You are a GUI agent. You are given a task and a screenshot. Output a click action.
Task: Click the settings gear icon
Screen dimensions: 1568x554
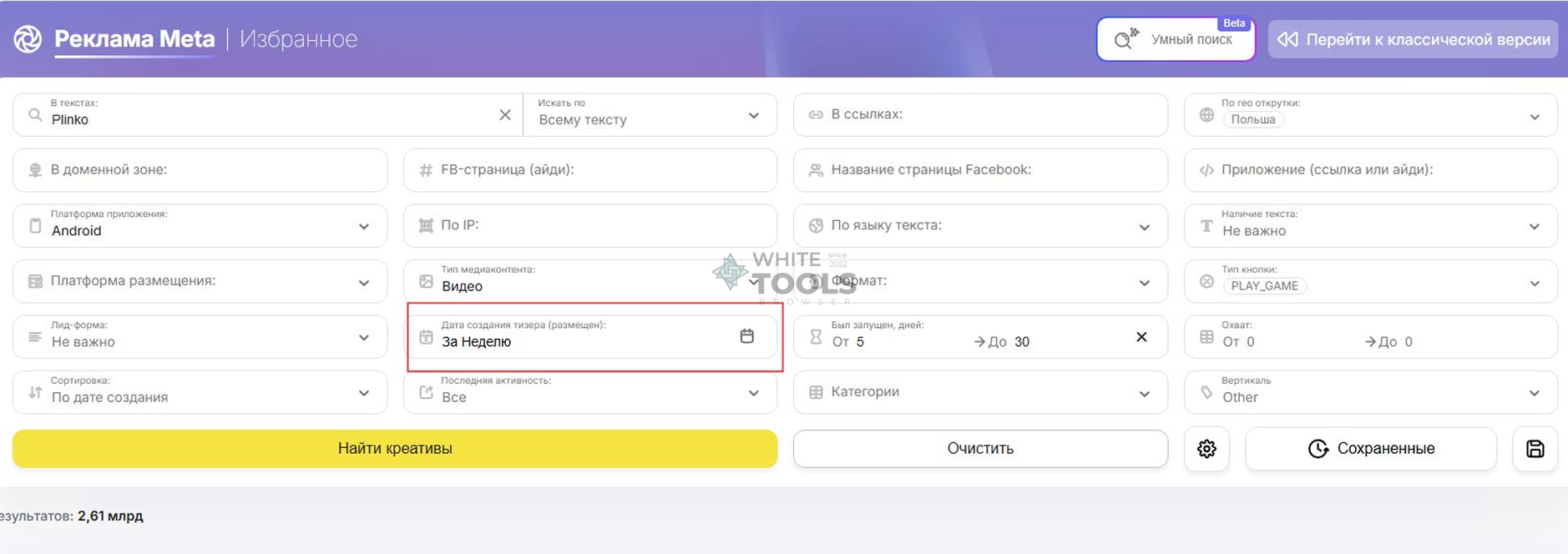(x=1206, y=449)
